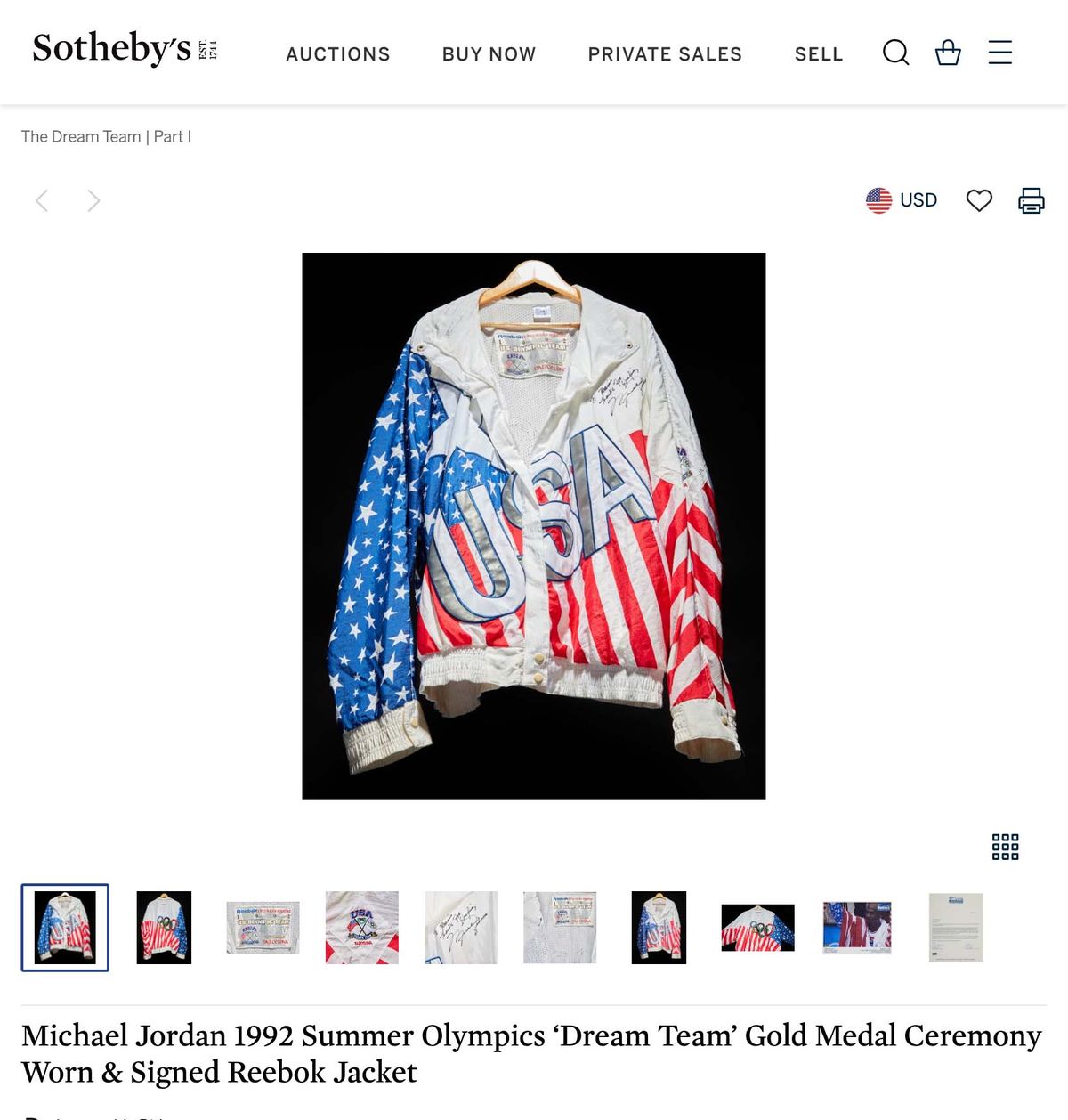1068x1120 pixels.
Task: Print page using printer icon
Action: coord(1032,200)
